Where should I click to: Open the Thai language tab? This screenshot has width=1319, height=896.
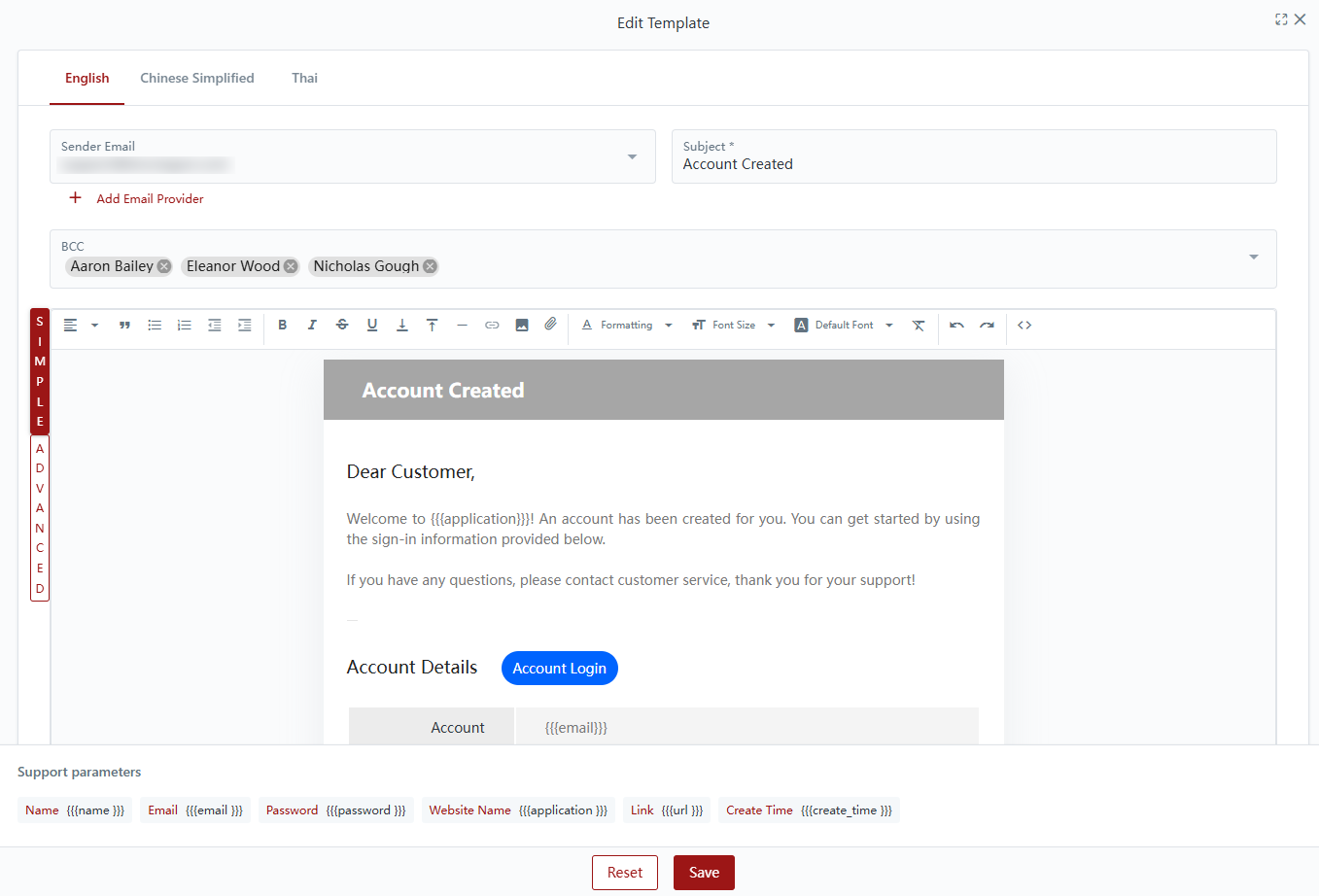pos(304,78)
